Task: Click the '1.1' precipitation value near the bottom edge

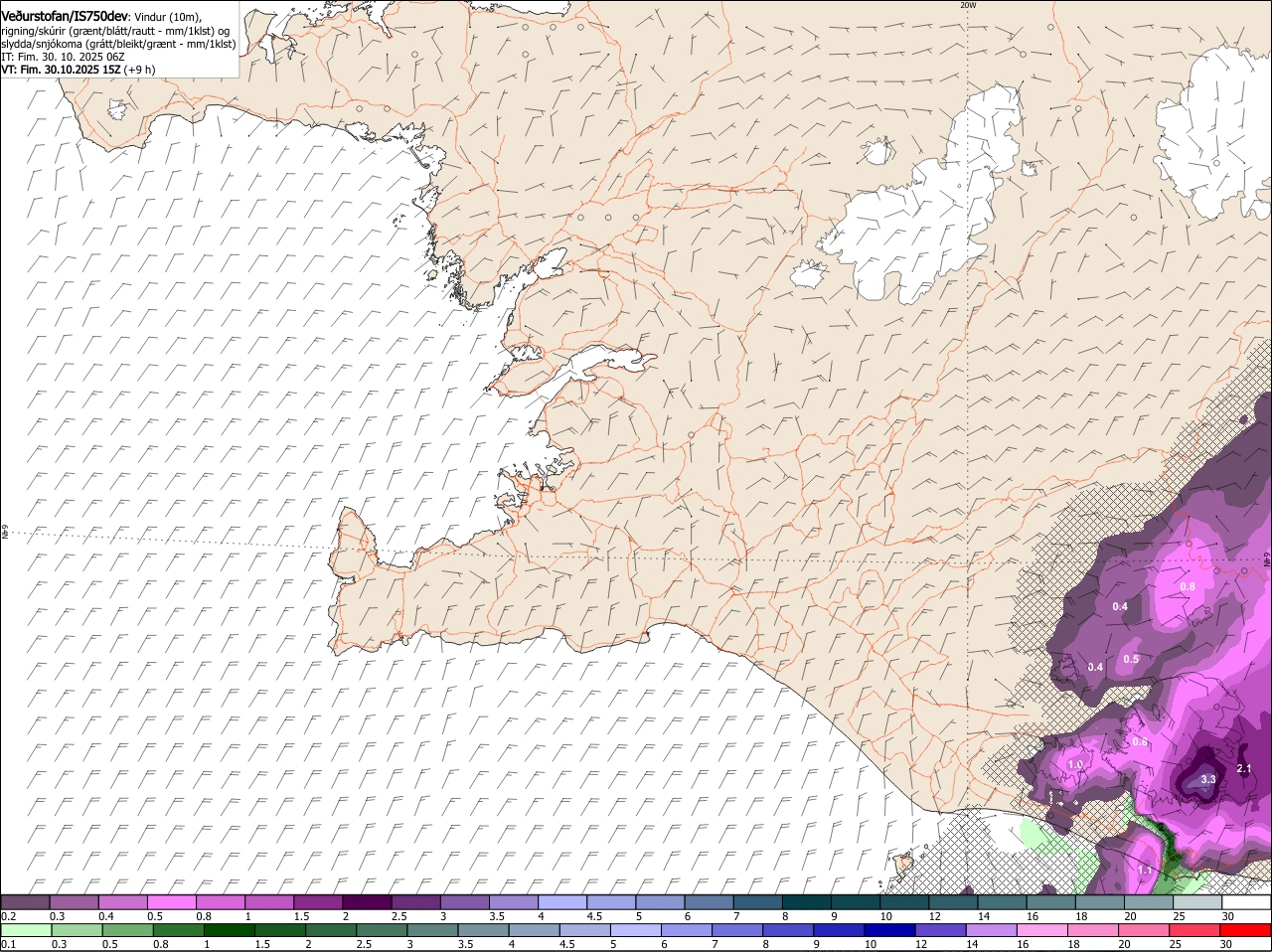Action: (1145, 870)
